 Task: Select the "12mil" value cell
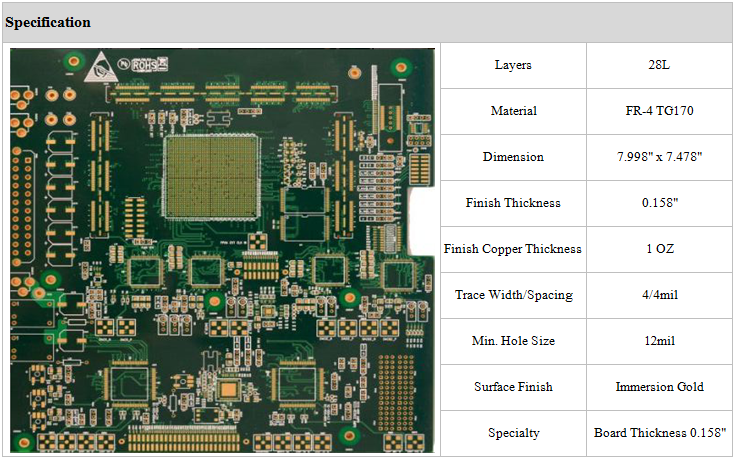[x=659, y=341]
